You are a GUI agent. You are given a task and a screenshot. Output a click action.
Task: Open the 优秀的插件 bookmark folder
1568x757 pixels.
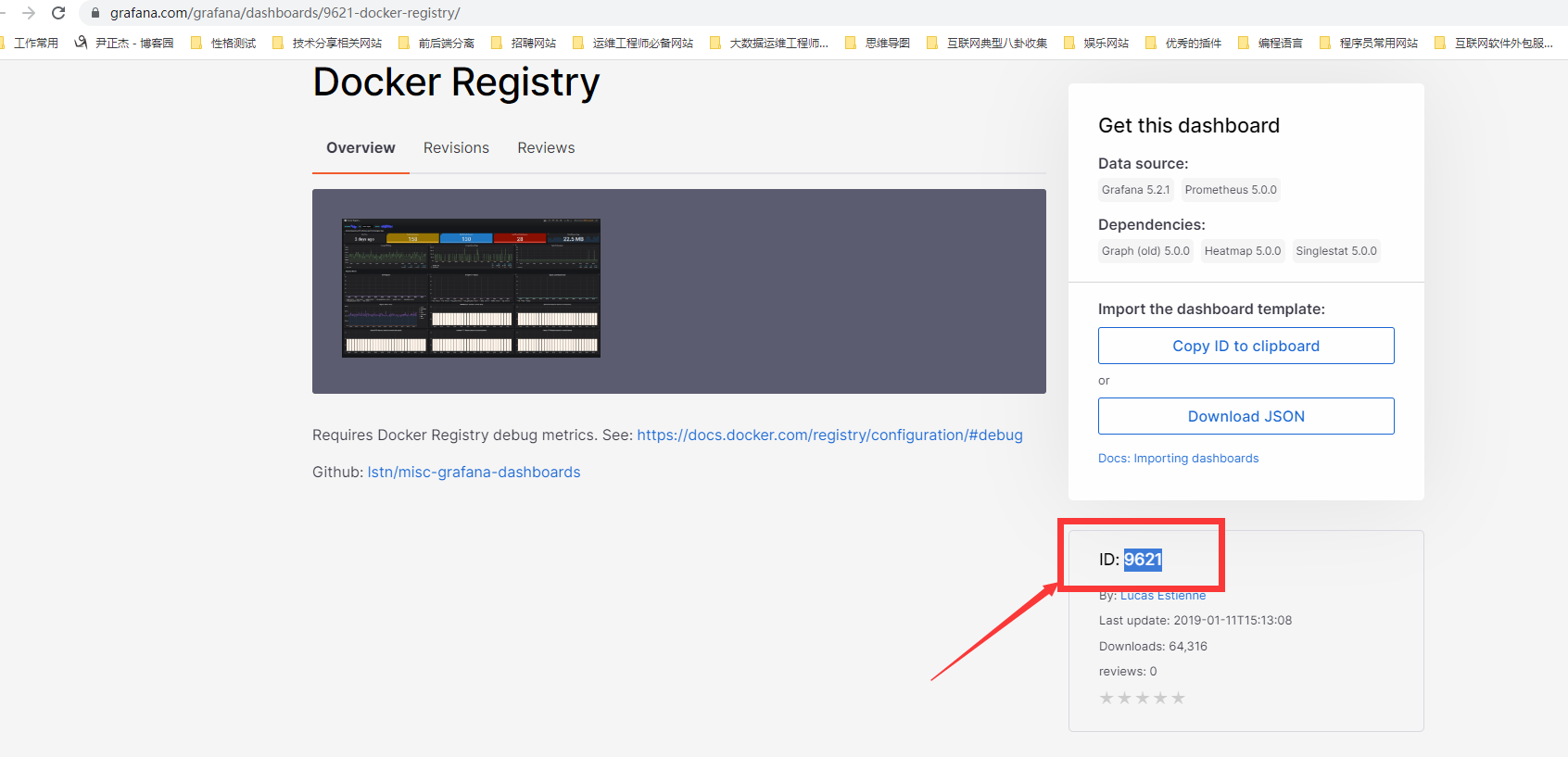click(x=1183, y=43)
